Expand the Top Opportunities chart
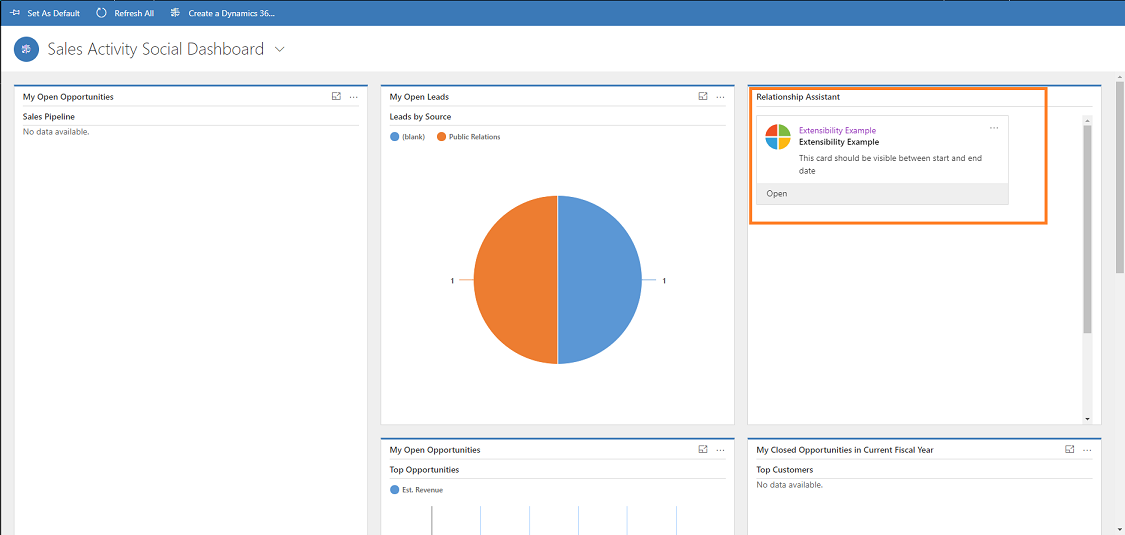Image resolution: width=1125 pixels, height=535 pixels. [x=702, y=449]
